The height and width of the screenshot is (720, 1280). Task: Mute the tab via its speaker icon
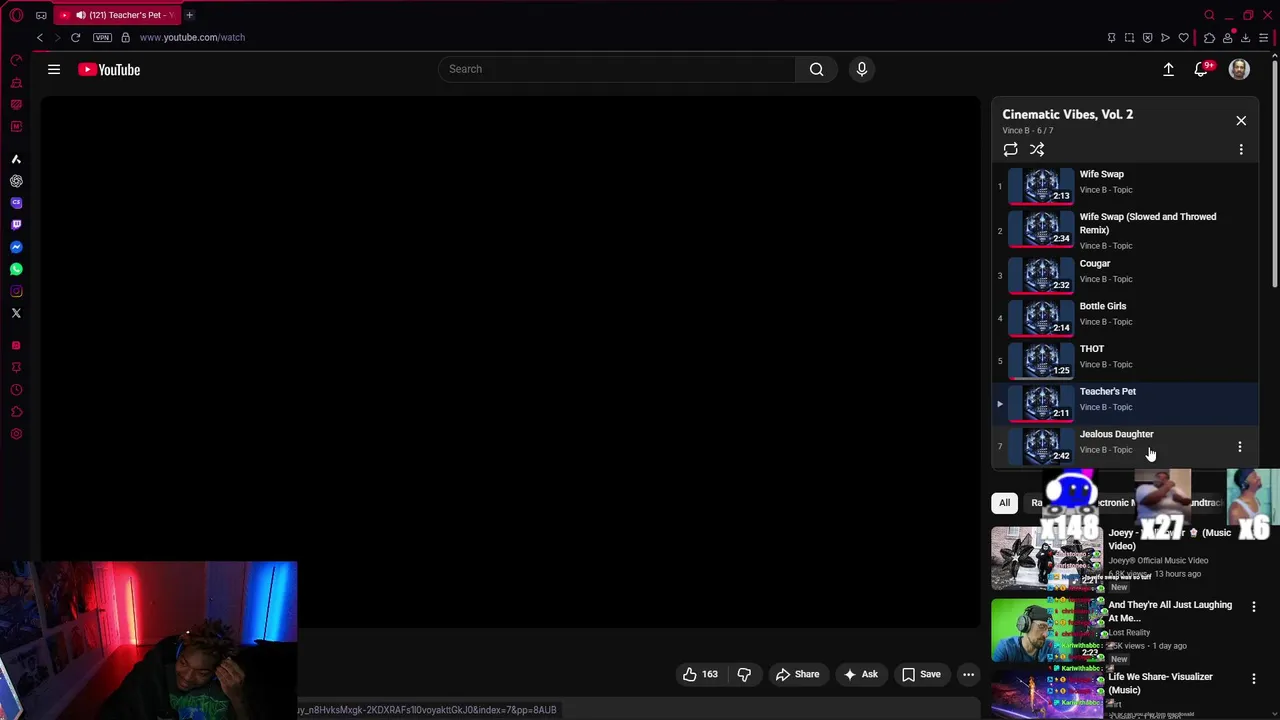(x=81, y=15)
